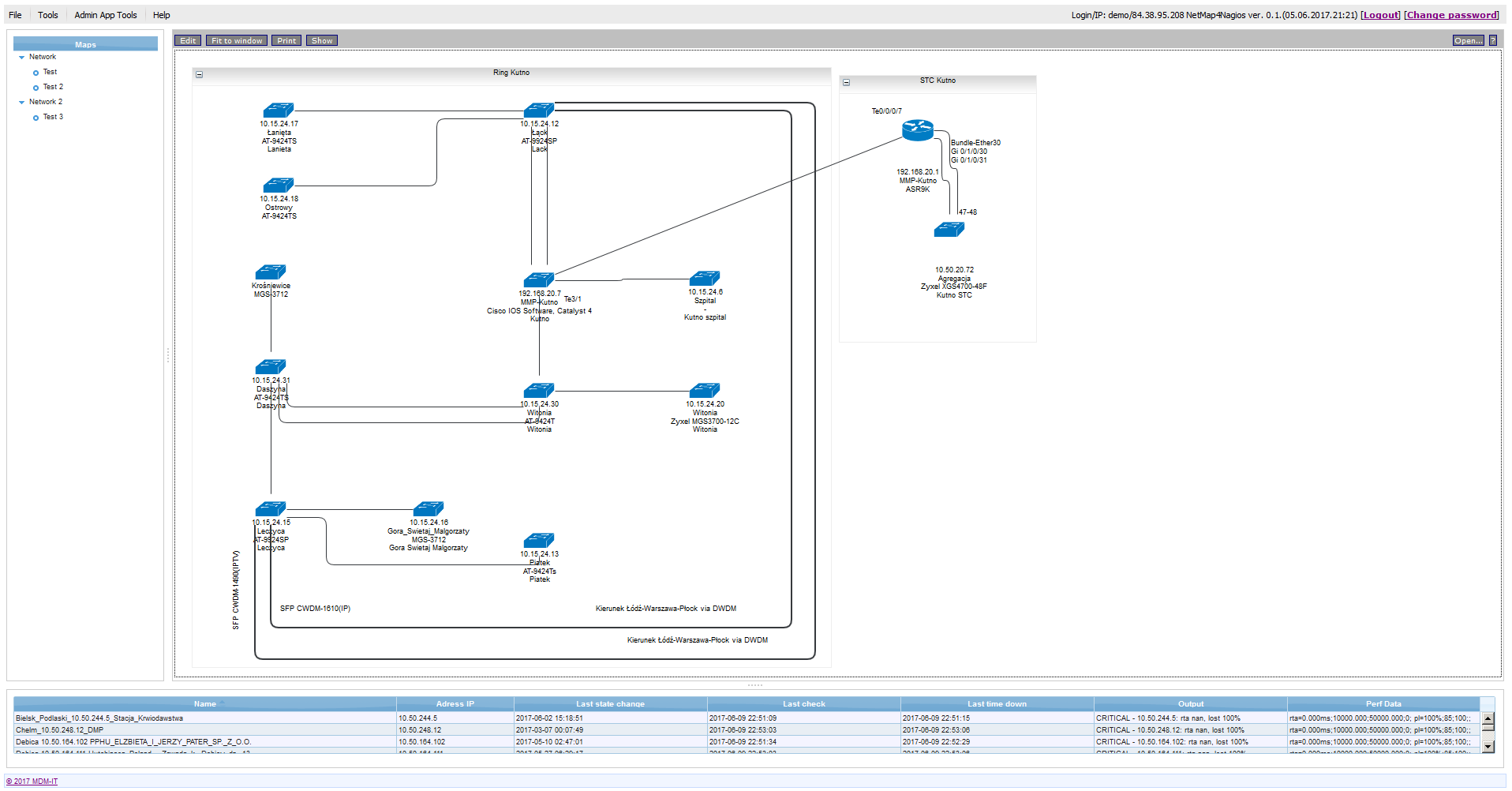This screenshot has height=791, width=1512.
Task: Click the Test 2 map item icon
Action: coord(36,88)
